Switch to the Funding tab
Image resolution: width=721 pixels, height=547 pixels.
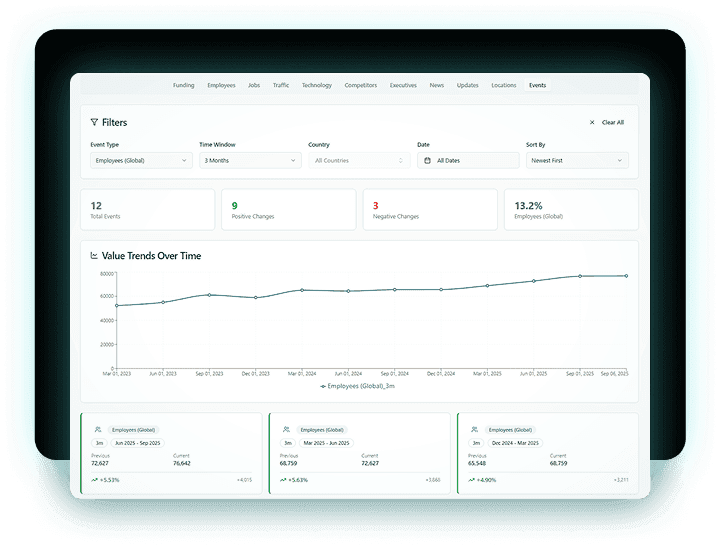183,86
